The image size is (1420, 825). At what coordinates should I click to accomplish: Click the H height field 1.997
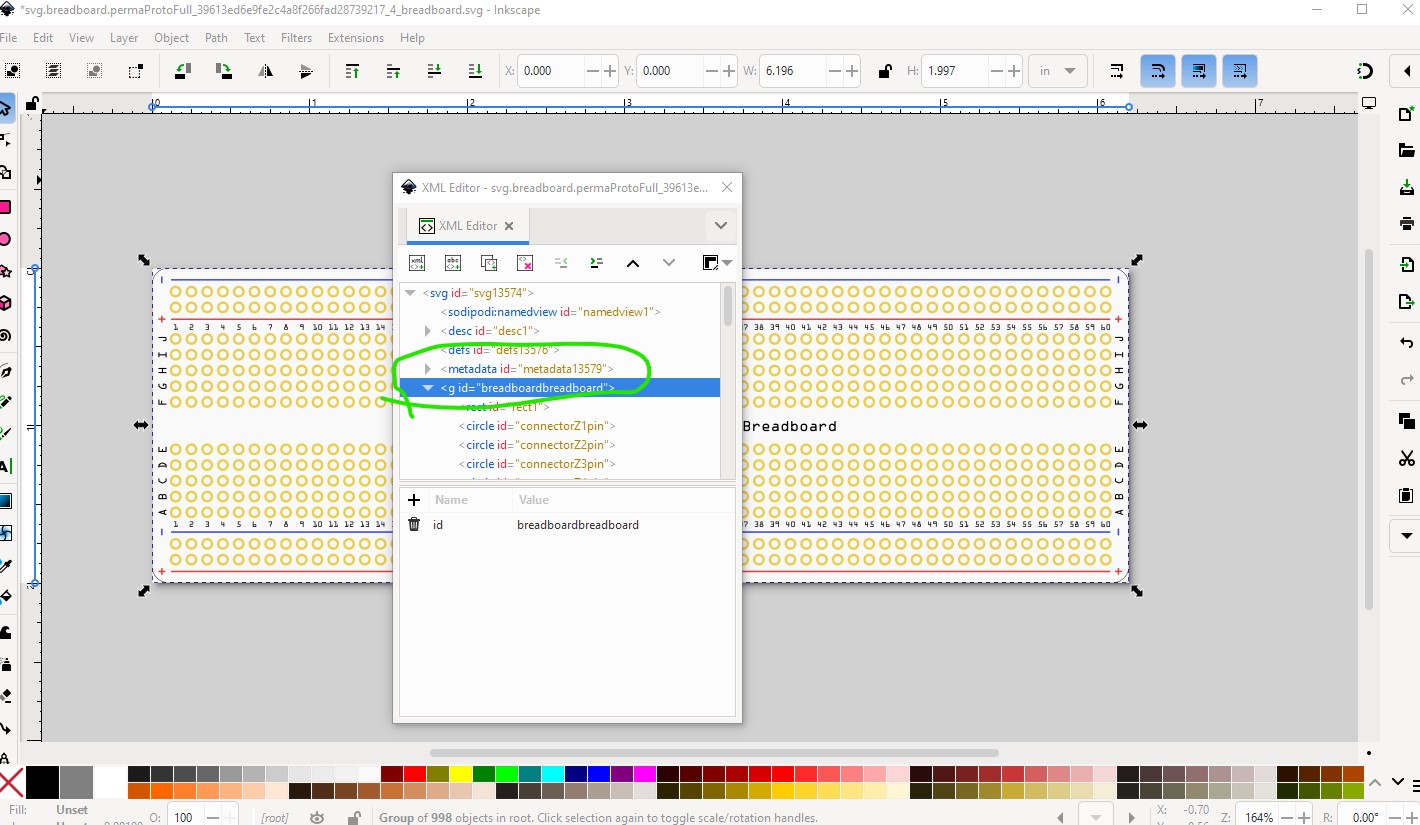pos(953,71)
